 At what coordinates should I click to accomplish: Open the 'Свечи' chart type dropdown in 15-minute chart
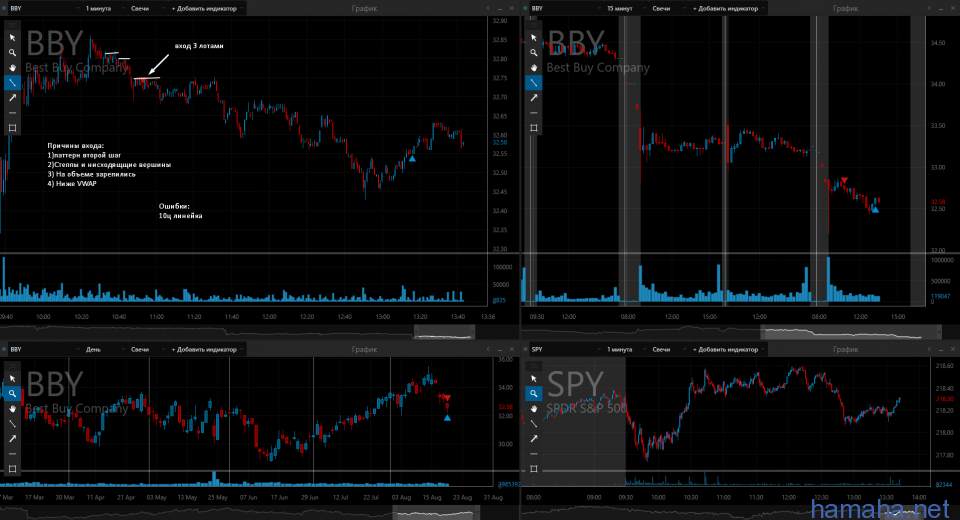tap(668, 9)
